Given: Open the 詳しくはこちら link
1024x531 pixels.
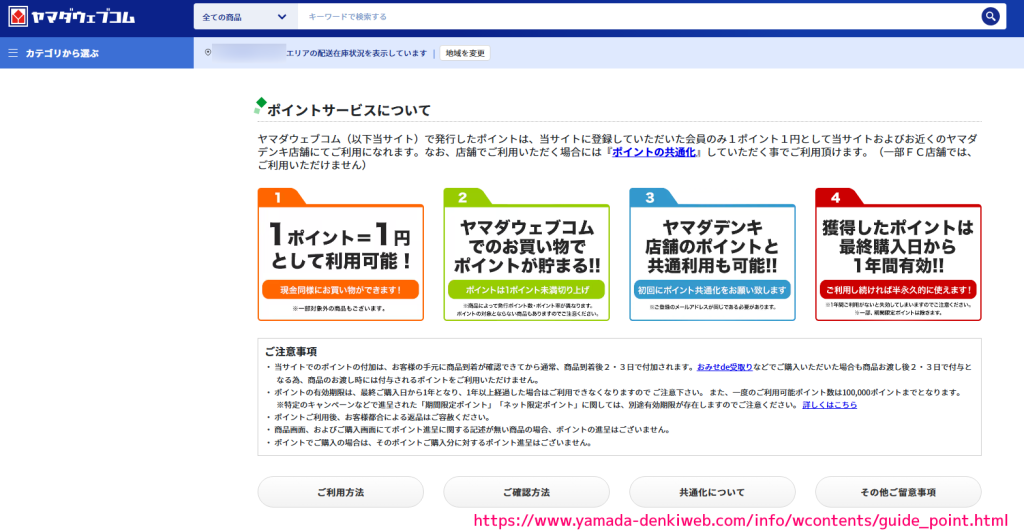Looking at the screenshot, I should point(829,405).
